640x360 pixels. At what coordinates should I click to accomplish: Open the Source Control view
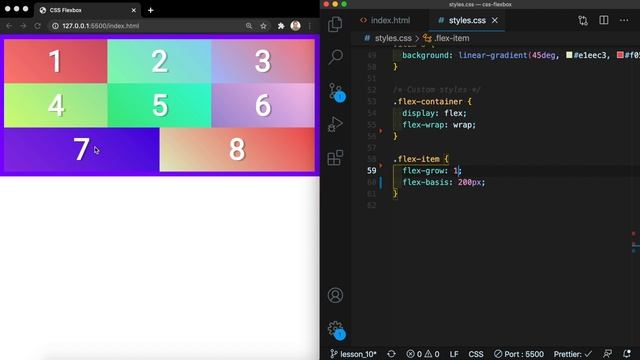(336, 92)
